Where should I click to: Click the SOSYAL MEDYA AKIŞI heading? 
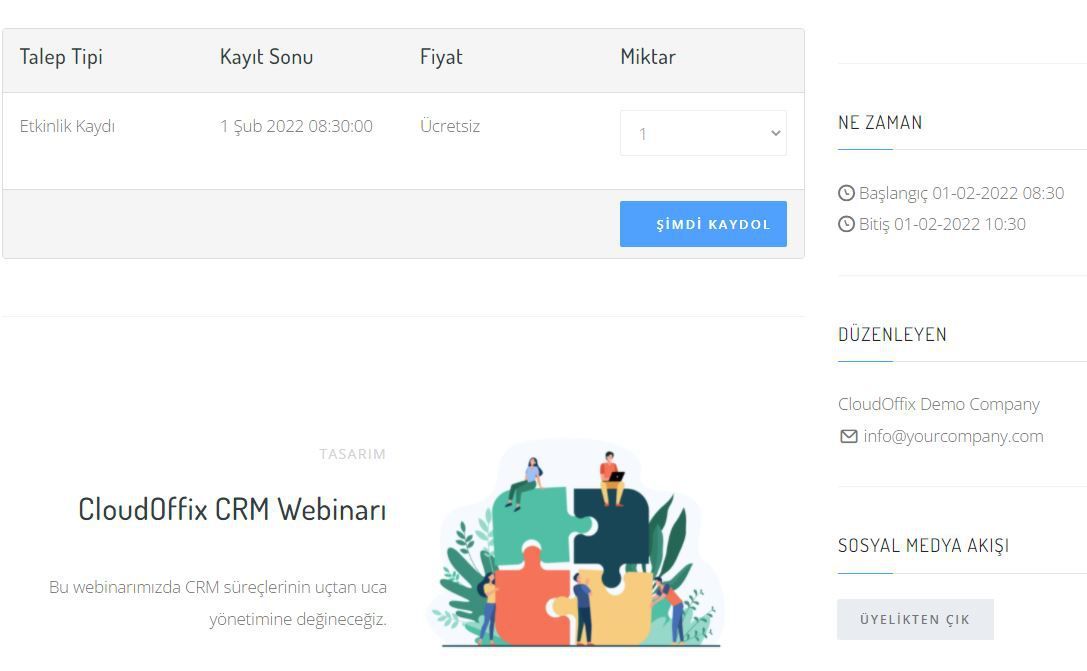click(923, 546)
